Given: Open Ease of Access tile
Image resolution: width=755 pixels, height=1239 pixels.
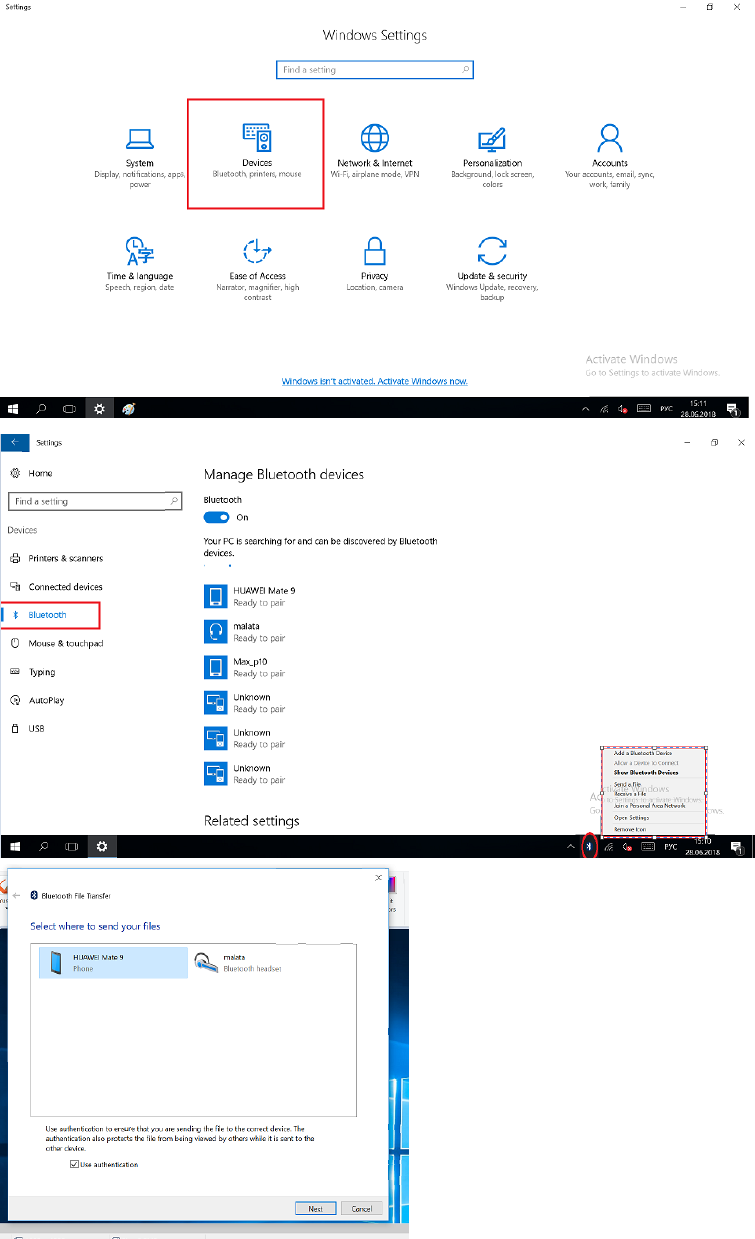Looking at the screenshot, I should click(x=257, y=268).
